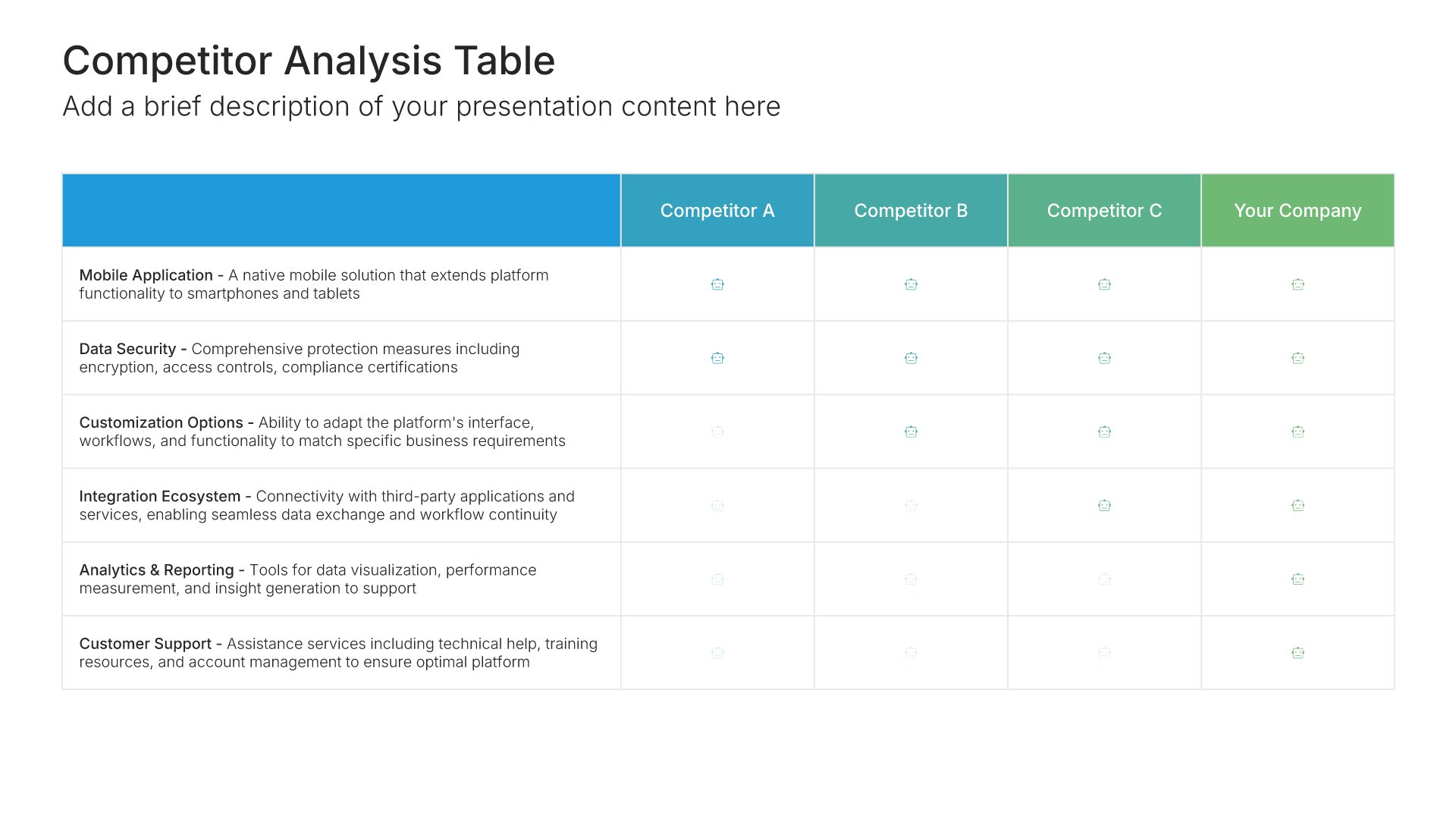Screen dimensions: 1456x819
Task: Click the Competitor B column header
Action: (x=911, y=211)
